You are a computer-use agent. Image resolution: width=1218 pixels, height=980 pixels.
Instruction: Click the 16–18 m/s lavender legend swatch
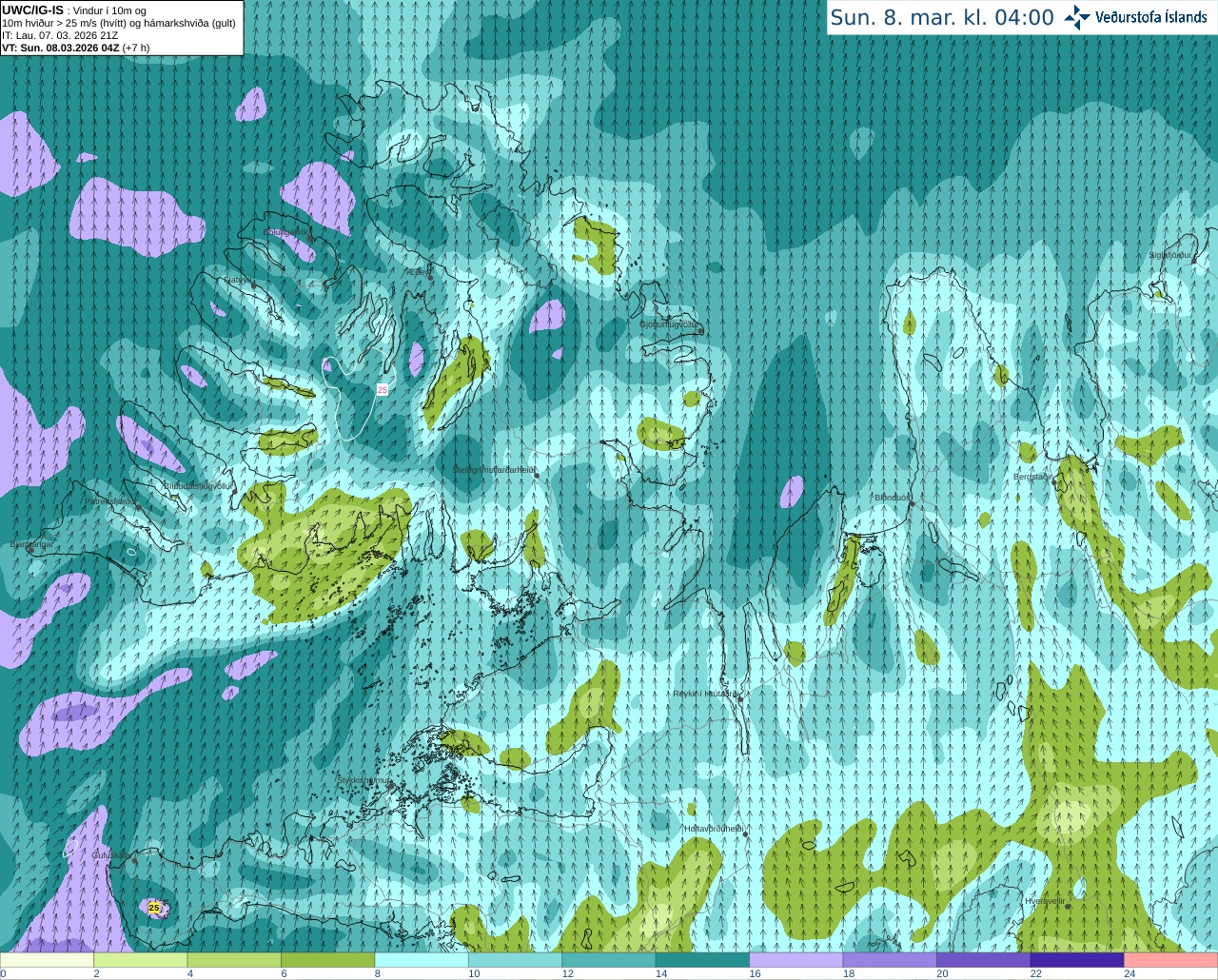[796, 960]
